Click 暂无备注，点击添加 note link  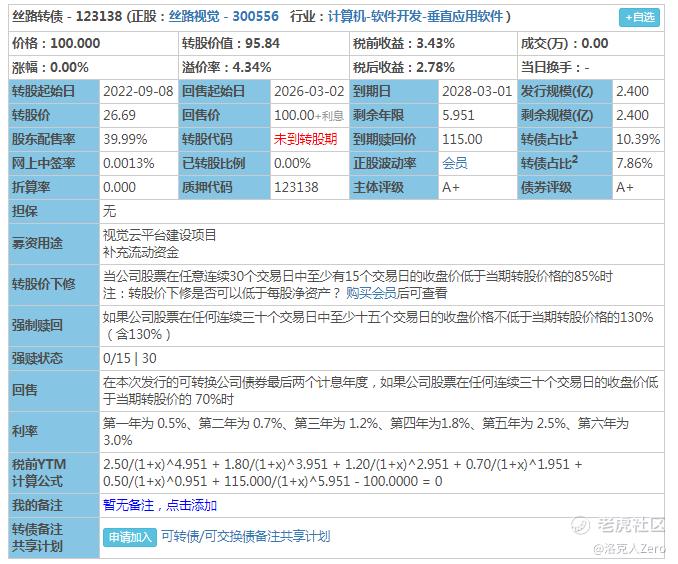click(160, 505)
